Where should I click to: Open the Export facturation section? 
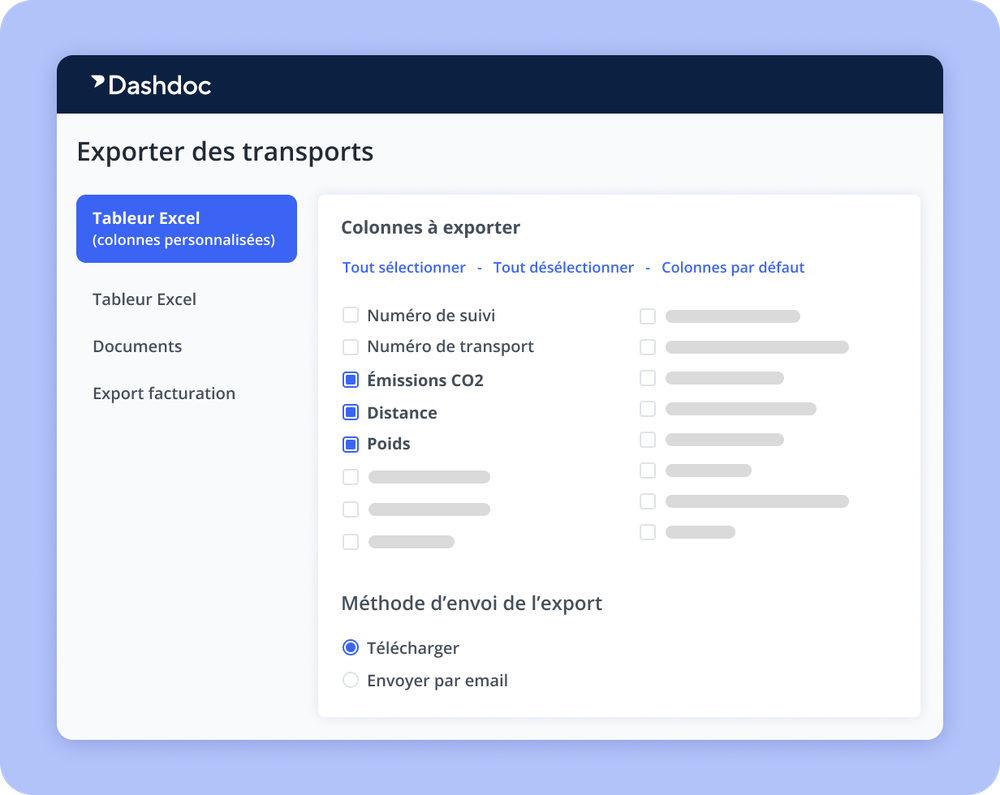(164, 393)
